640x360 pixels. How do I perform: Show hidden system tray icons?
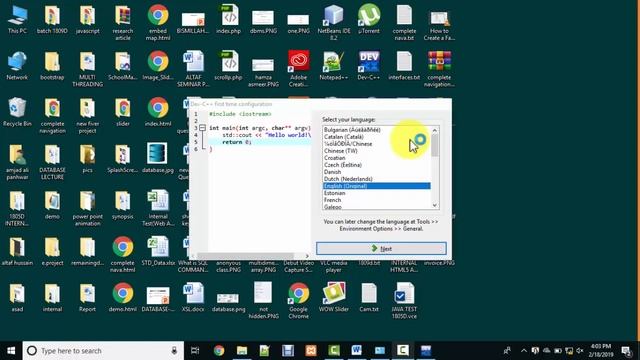(524, 351)
